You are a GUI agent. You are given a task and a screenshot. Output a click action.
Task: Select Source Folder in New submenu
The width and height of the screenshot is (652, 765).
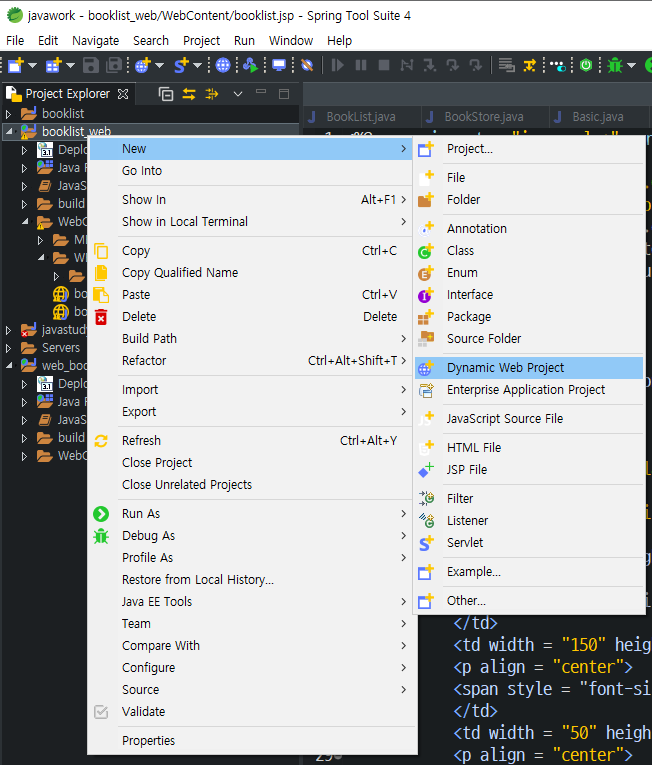click(x=529, y=339)
